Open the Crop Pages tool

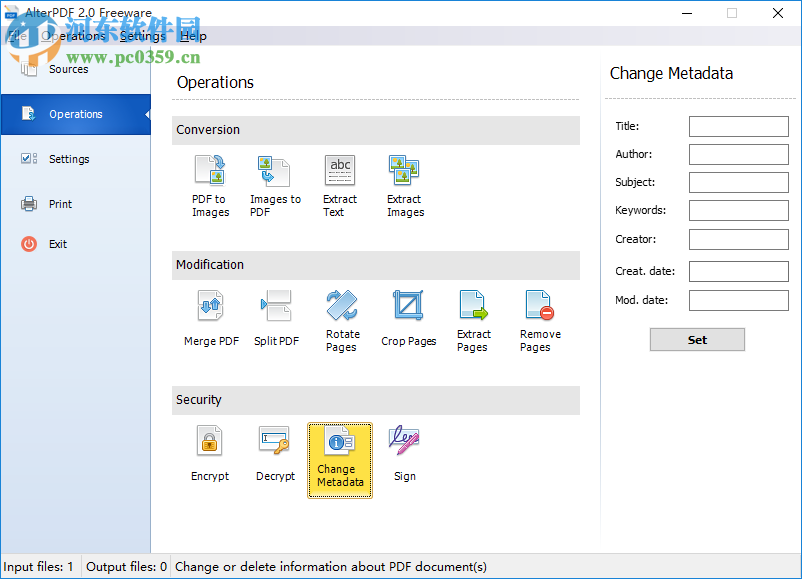(x=408, y=320)
